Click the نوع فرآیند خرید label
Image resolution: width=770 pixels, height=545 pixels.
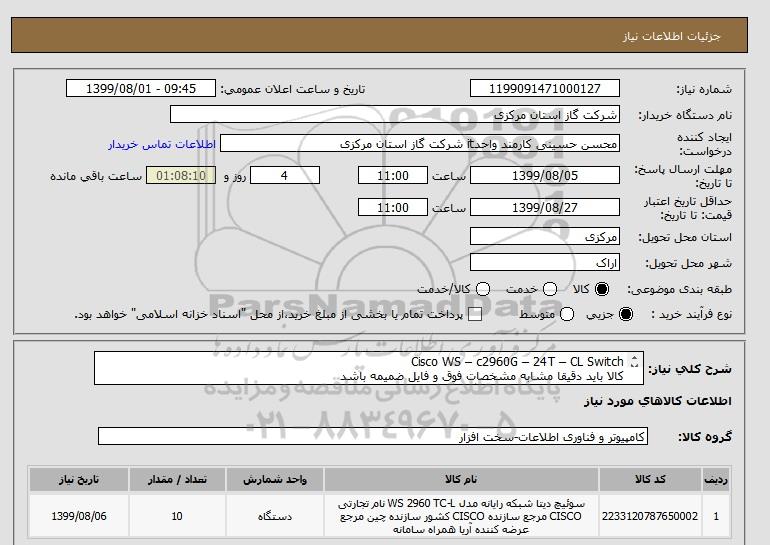(x=691, y=314)
